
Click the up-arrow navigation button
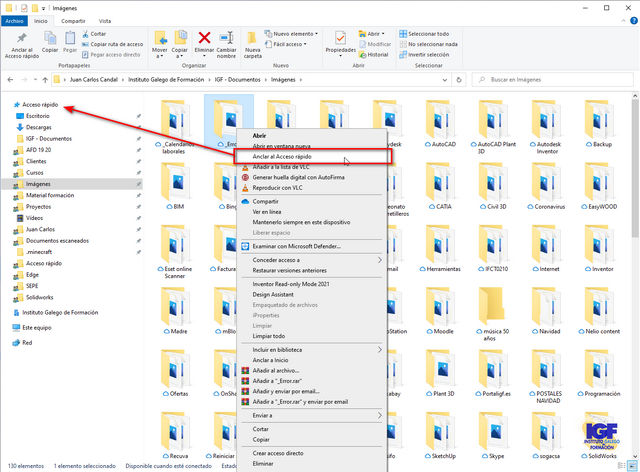[x=45, y=78]
